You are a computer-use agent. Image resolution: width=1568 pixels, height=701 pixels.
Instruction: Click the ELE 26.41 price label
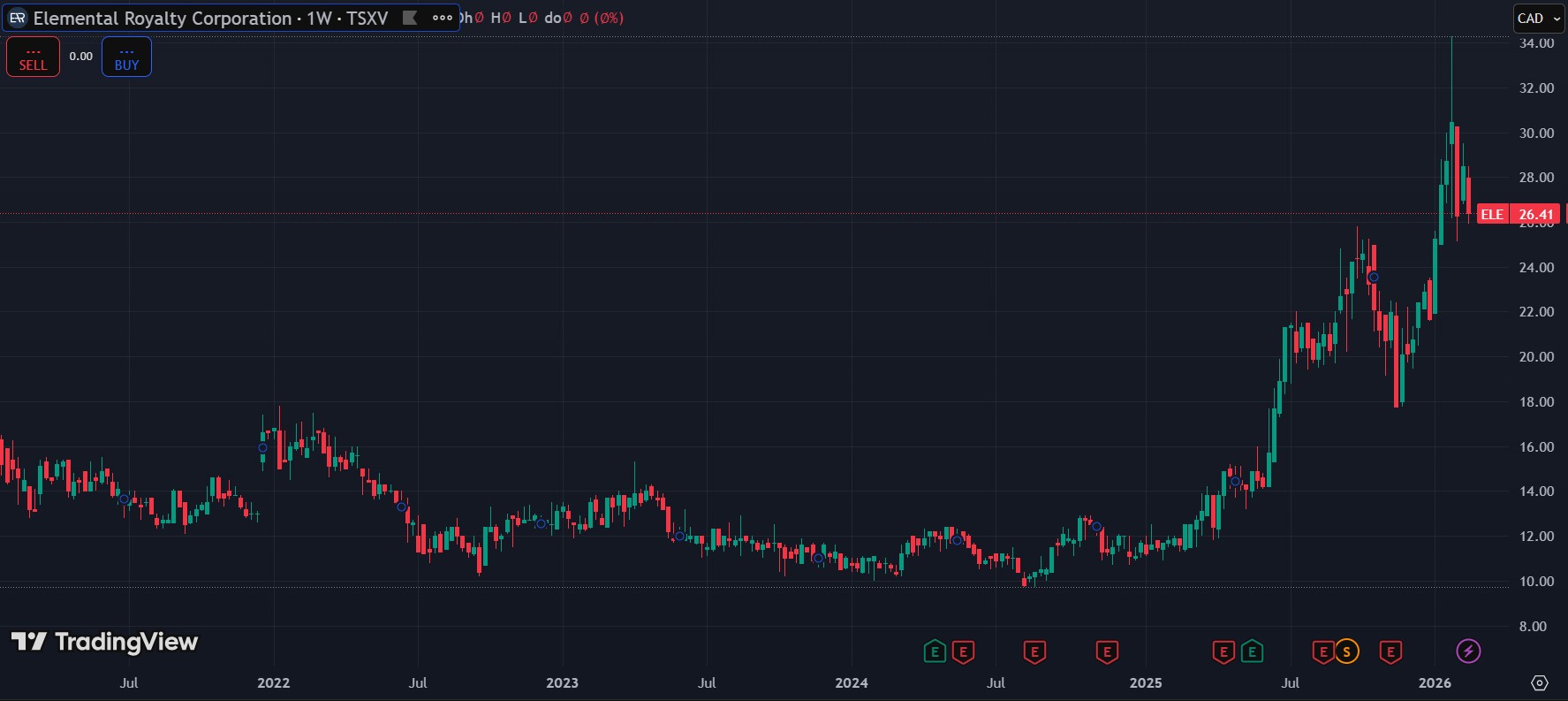[x=1518, y=214]
